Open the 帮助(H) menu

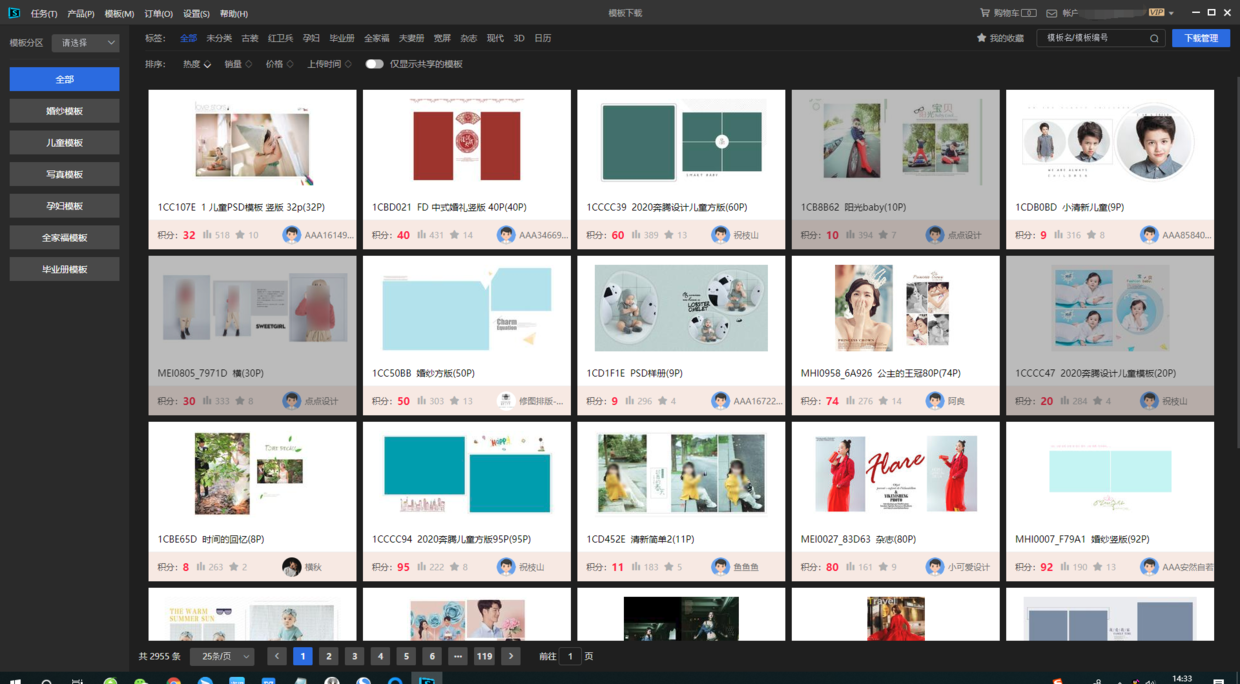[233, 14]
